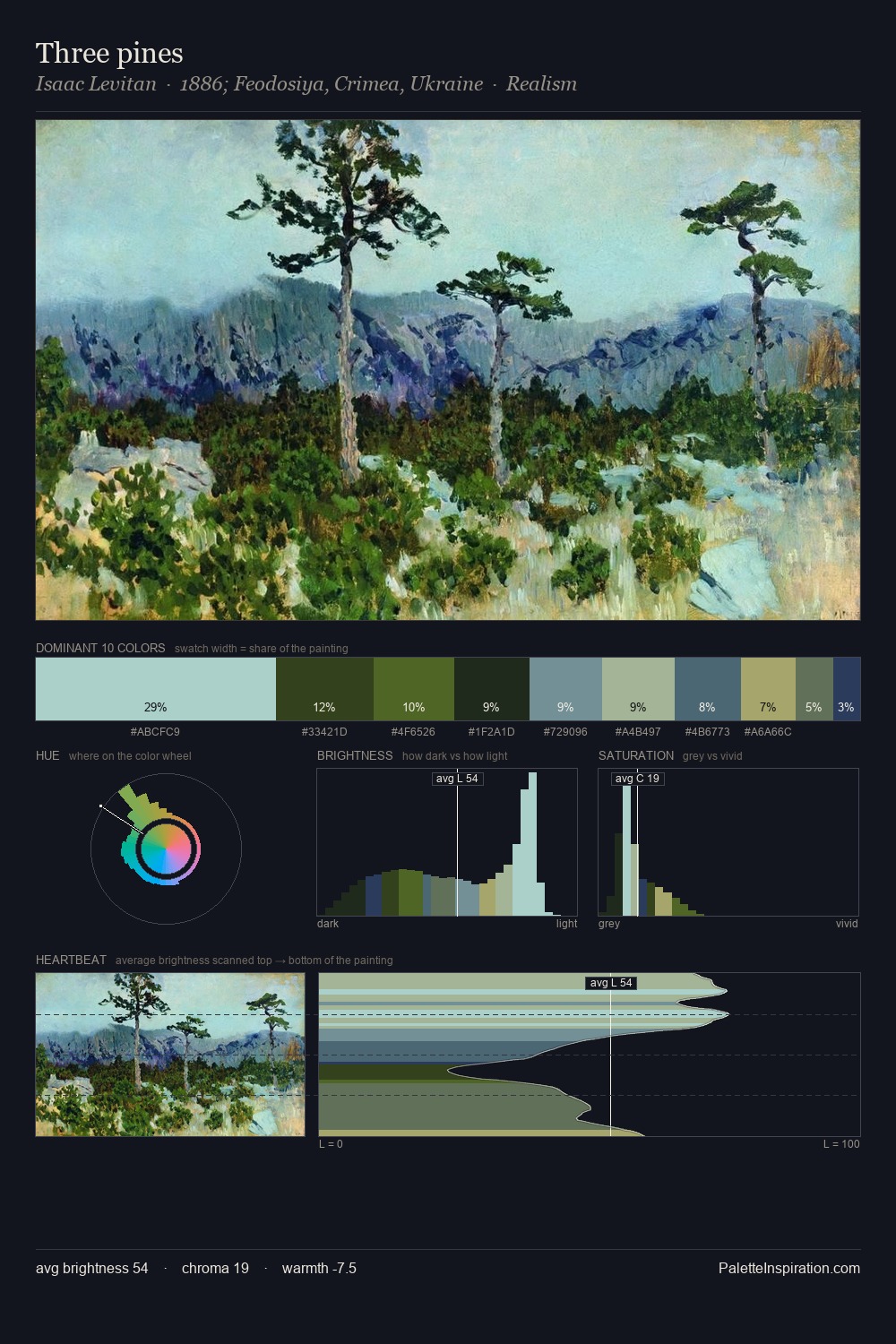Click the 1886 Feodosiya date and place text
The height and width of the screenshot is (1344, 896).
pyautogui.click(x=332, y=84)
